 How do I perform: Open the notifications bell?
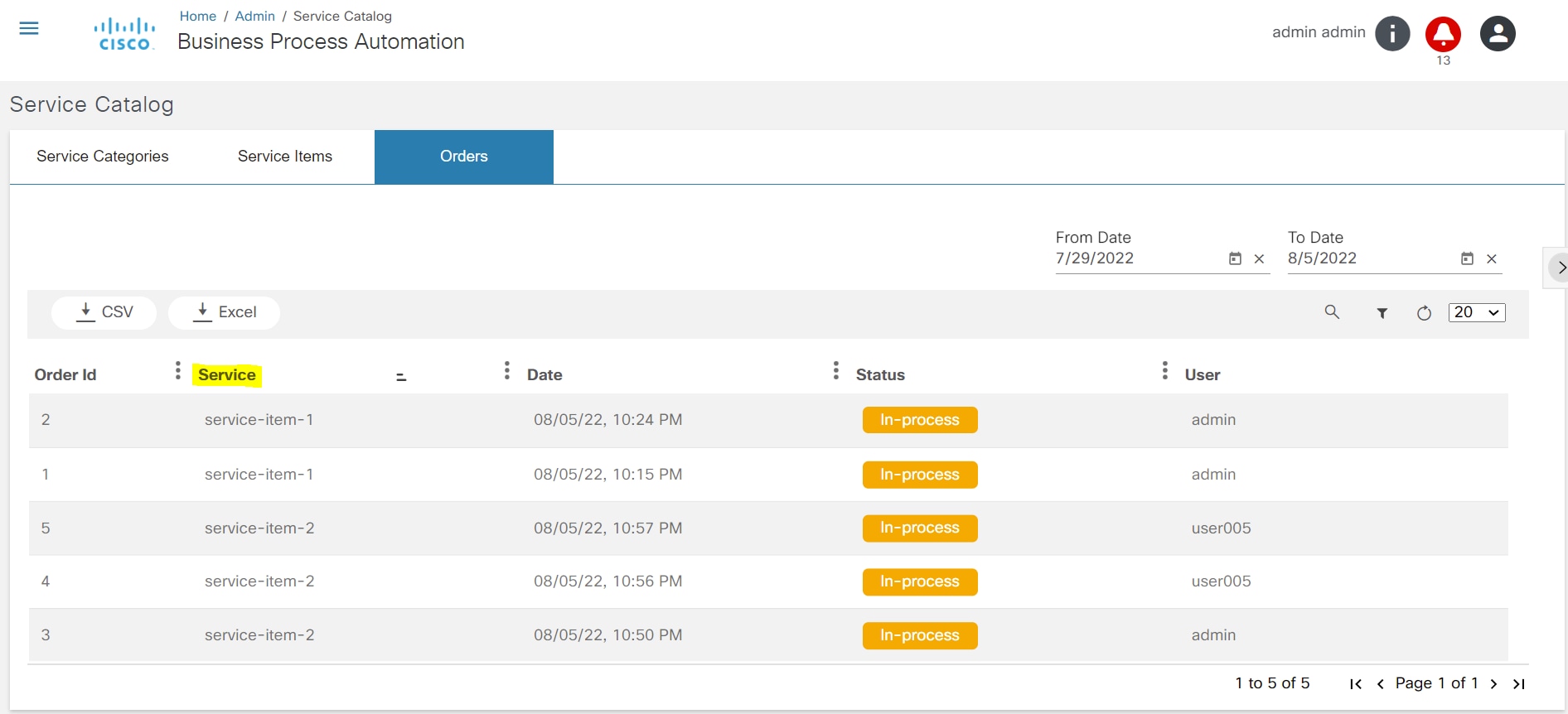(1443, 34)
